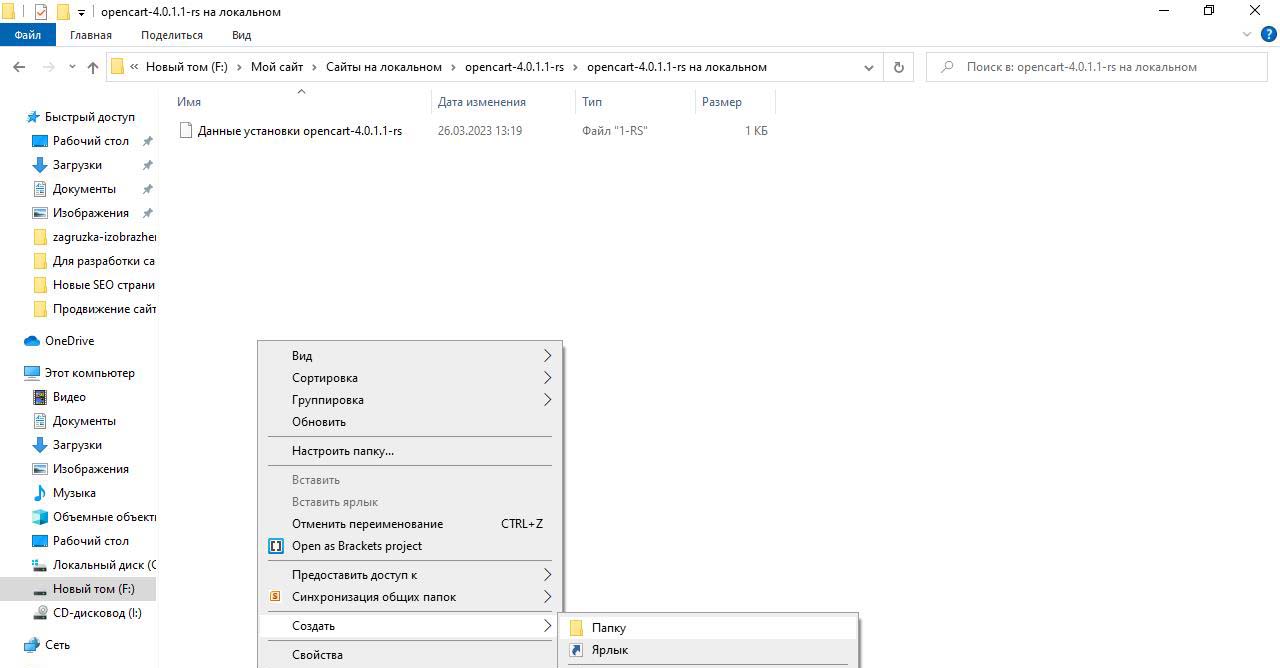The width and height of the screenshot is (1280, 668).
Task: Select the Музыка folder in sidebar
Action: [74, 493]
